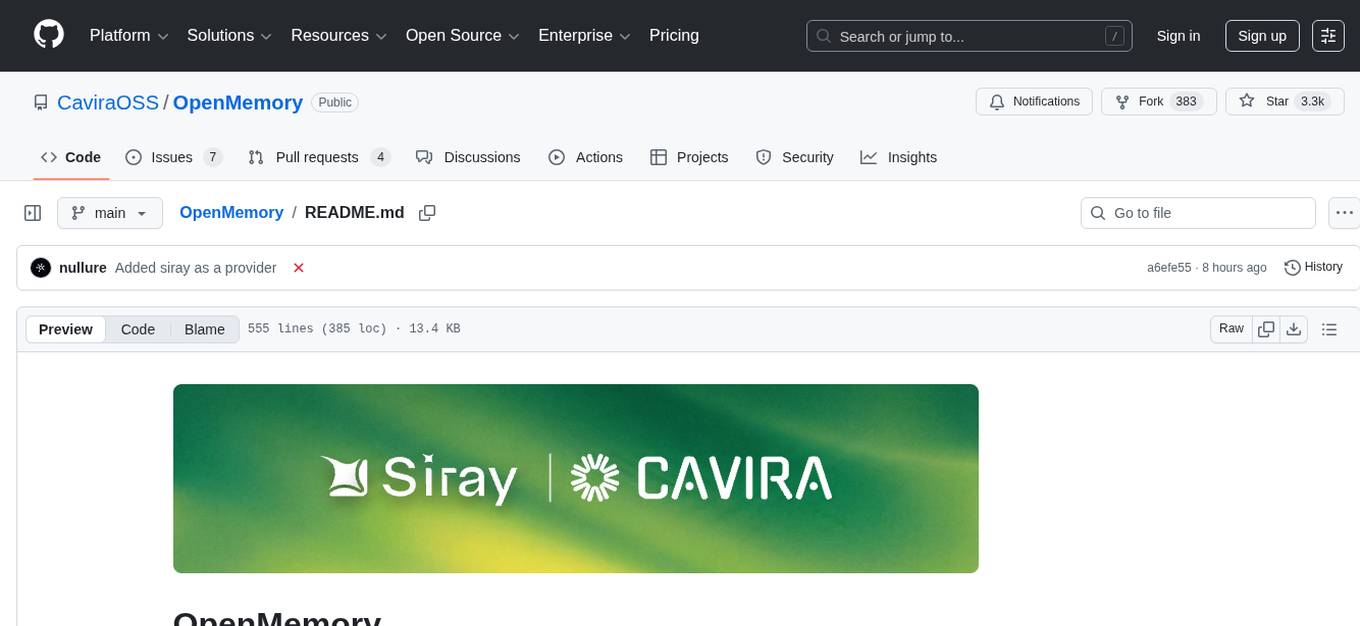Copy raw file contents
Image resolution: width=1360 pixels, height=626 pixels.
(1266, 329)
